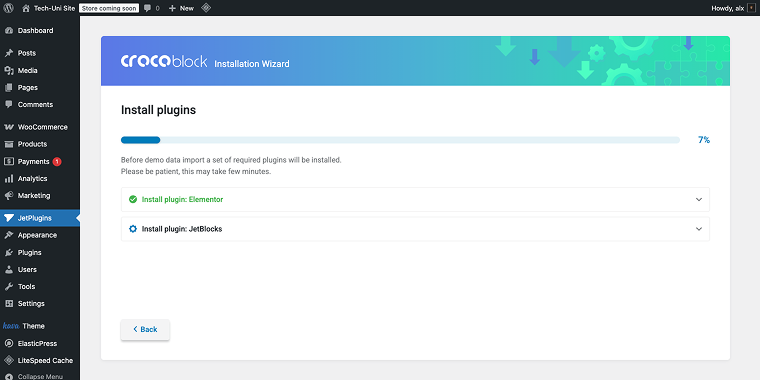The image size is (760, 380).
Task: Expand the JetBlocks install details chevron
Action: (699, 229)
